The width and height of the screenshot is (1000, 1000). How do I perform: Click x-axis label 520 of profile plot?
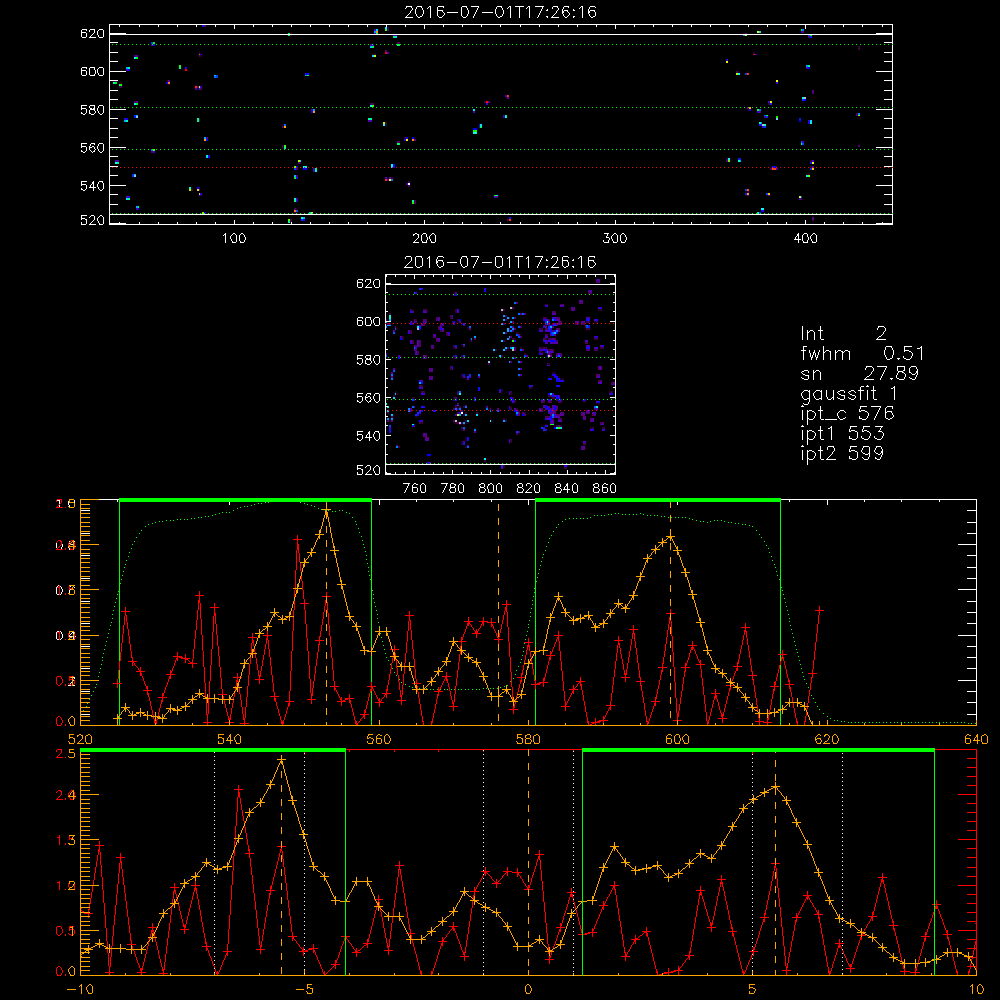click(x=80, y=740)
